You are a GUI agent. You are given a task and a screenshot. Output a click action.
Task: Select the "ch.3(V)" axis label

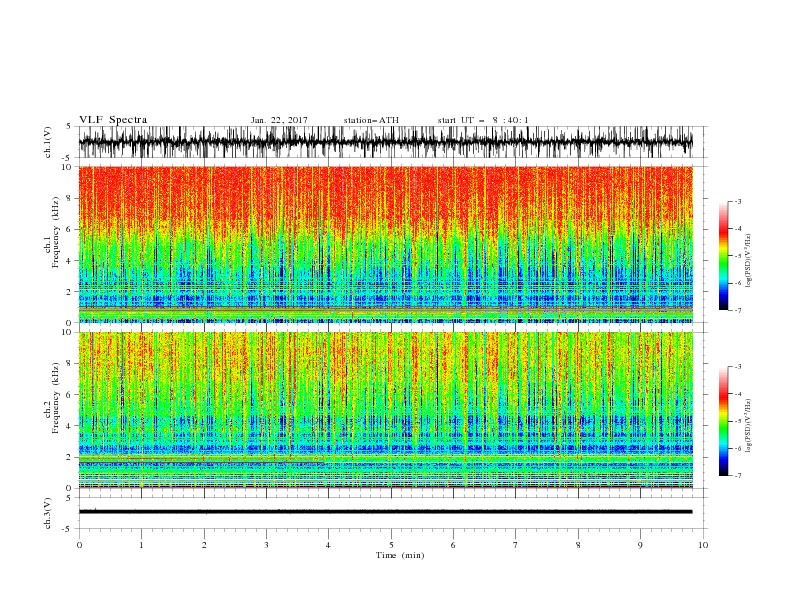(x=48, y=513)
